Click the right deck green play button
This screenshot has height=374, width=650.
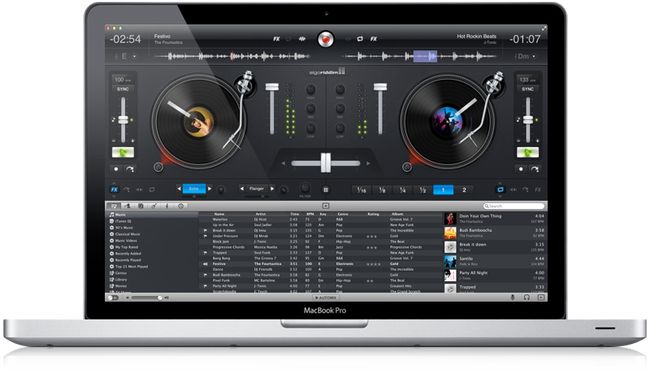click(x=528, y=152)
